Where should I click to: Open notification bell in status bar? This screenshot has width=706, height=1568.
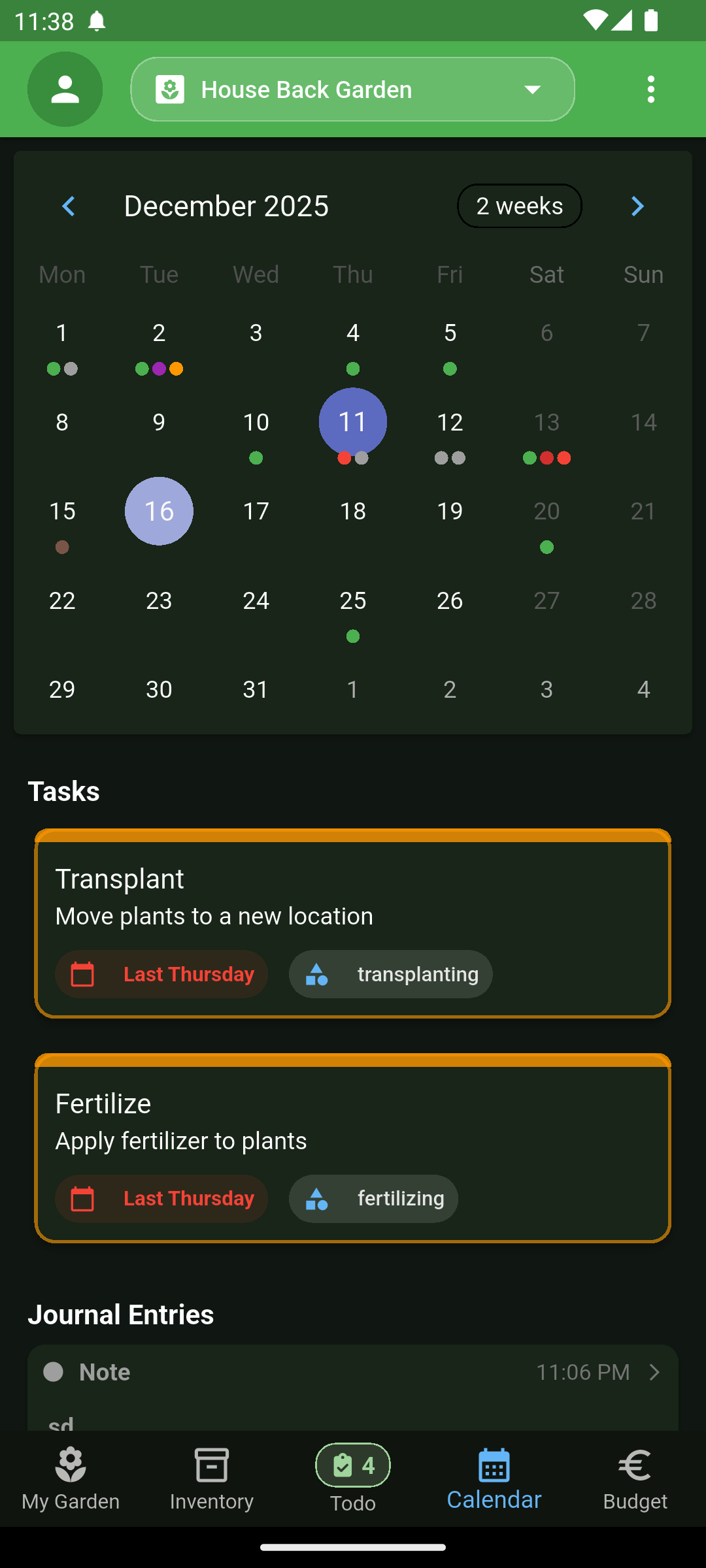(97, 22)
